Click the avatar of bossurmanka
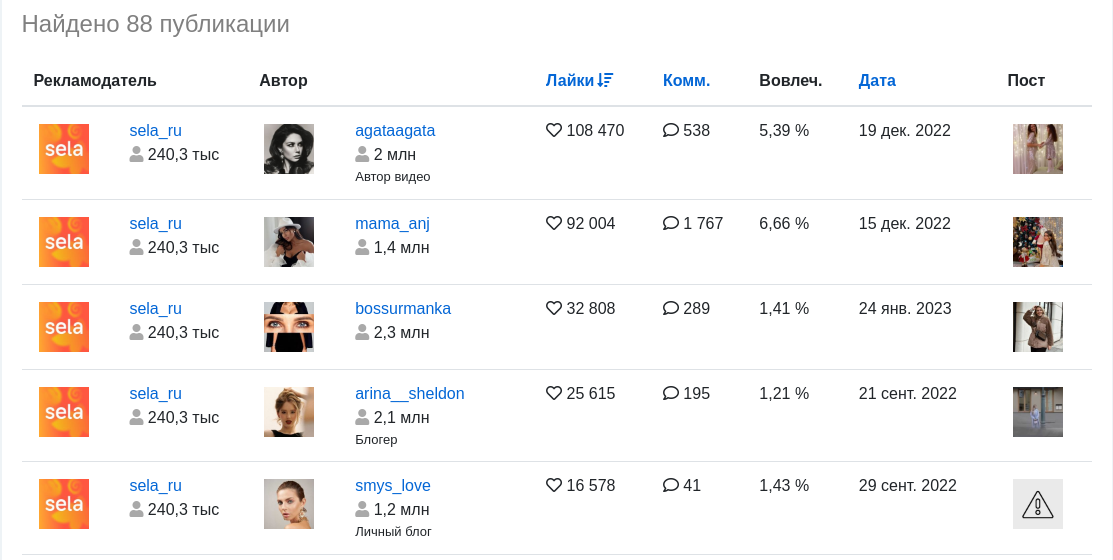 289,326
